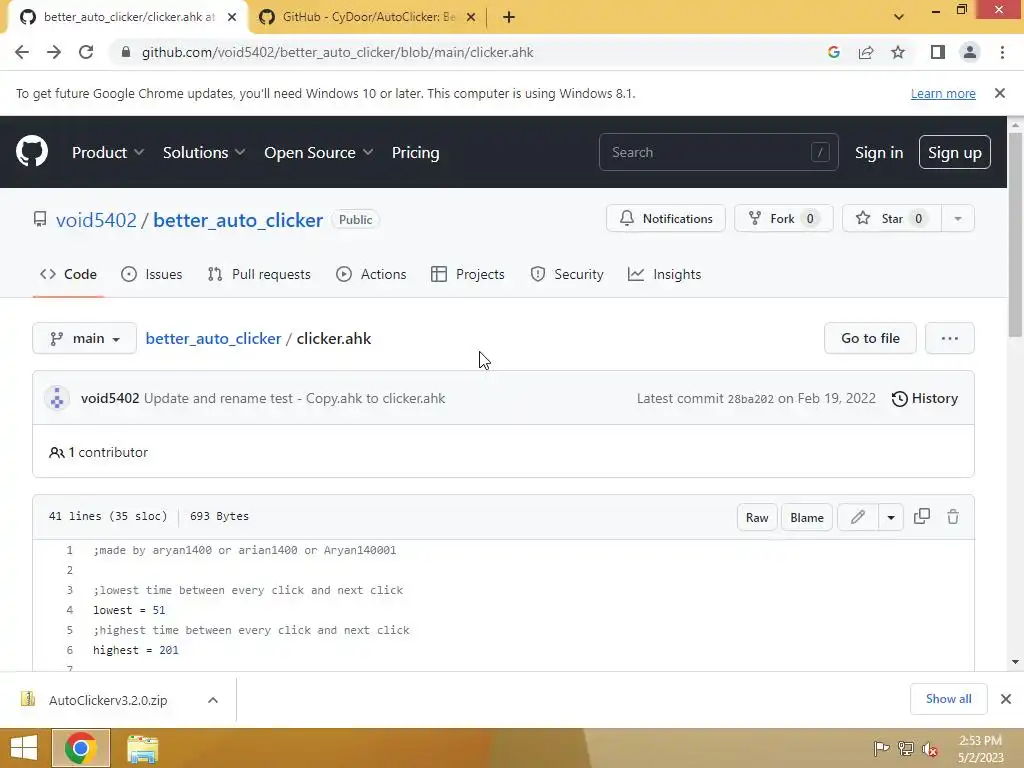Focus the GitHub search field
1024x768 pixels.
pyautogui.click(x=718, y=152)
